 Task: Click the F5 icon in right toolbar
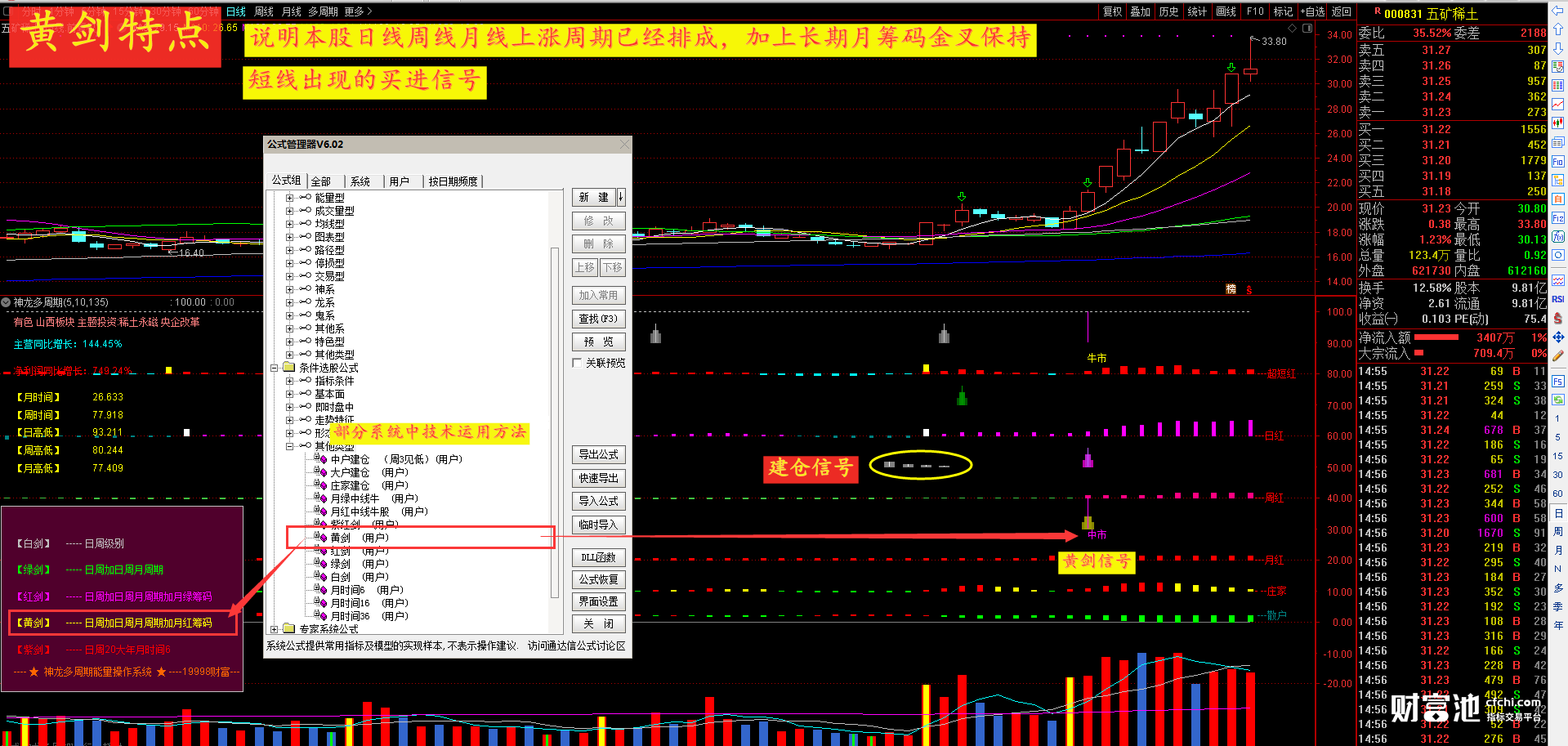point(1558,382)
